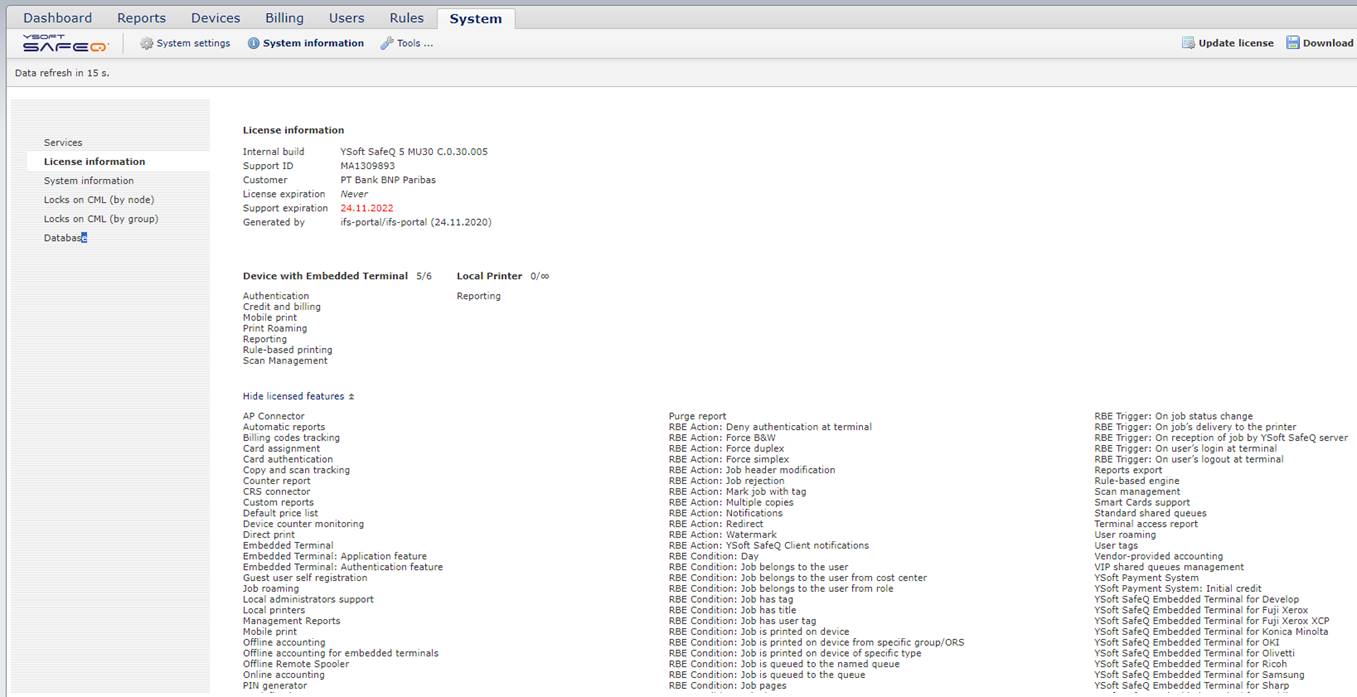
Task: Click the Data refresh countdown text
Action: tap(62, 73)
